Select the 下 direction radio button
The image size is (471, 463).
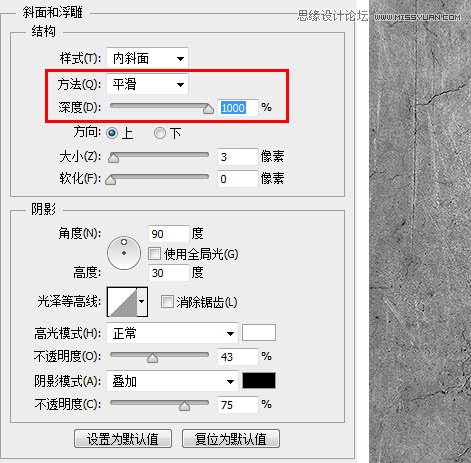[x=160, y=133]
